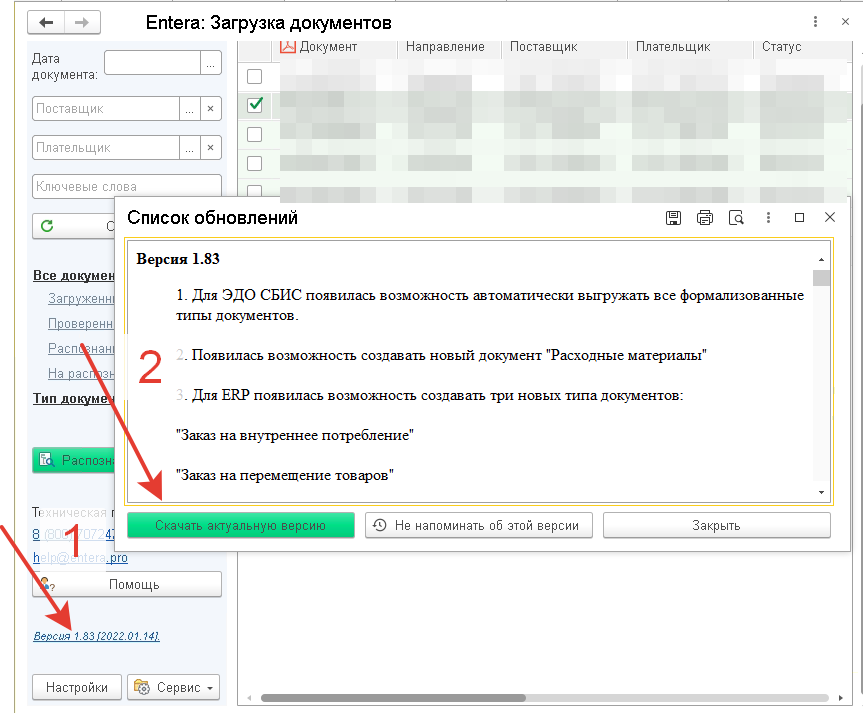Filter by Распознанные documents link
Image resolution: width=863 pixels, height=713 pixels.
pos(81,349)
